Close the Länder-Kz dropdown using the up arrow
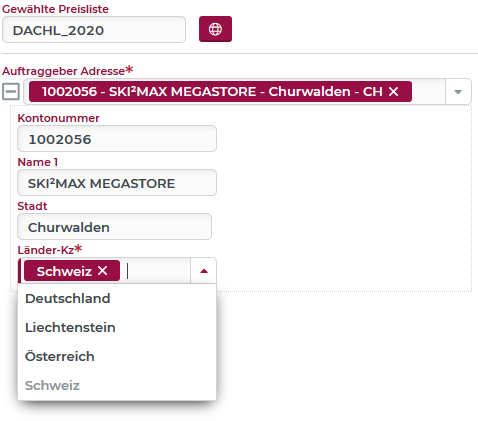 click(204, 271)
